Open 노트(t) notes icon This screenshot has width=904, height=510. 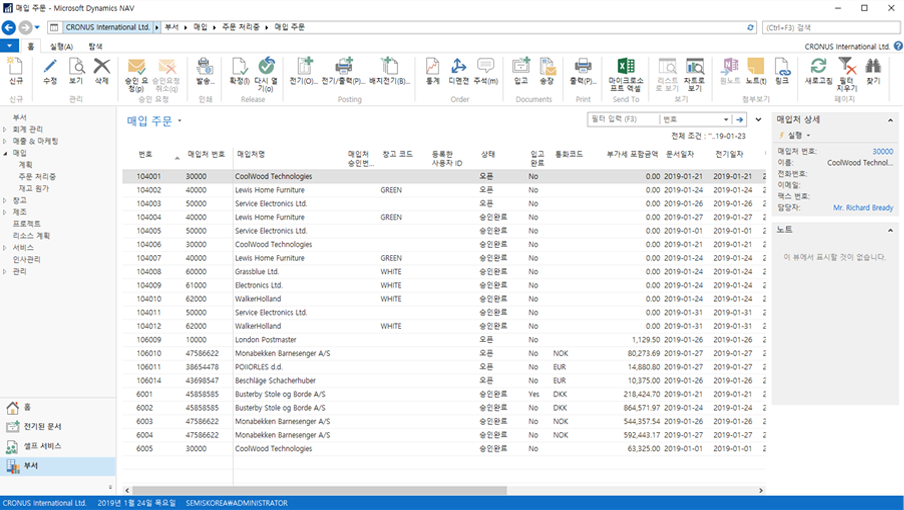click(755, 71)
